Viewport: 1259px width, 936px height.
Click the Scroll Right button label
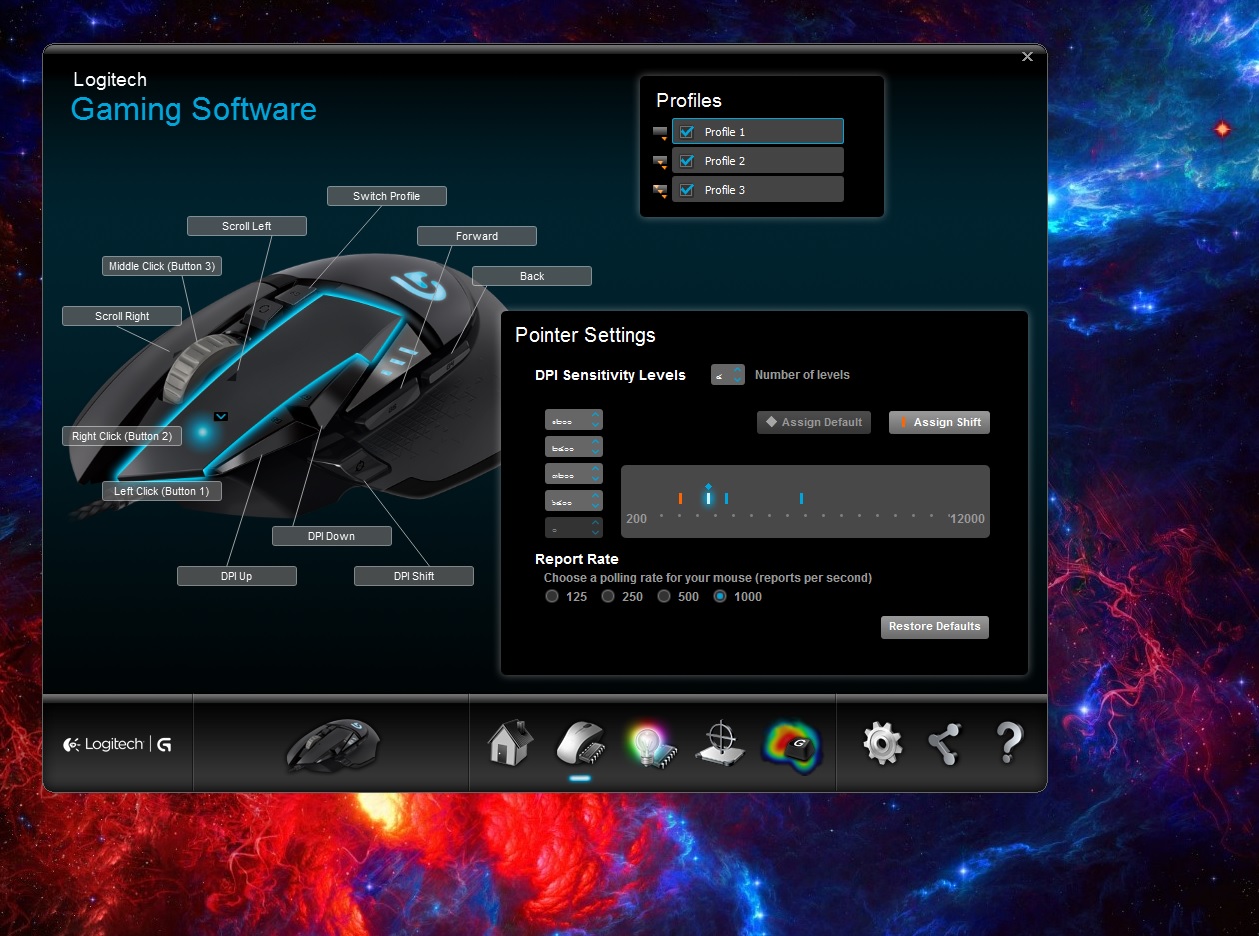[122, 316]
